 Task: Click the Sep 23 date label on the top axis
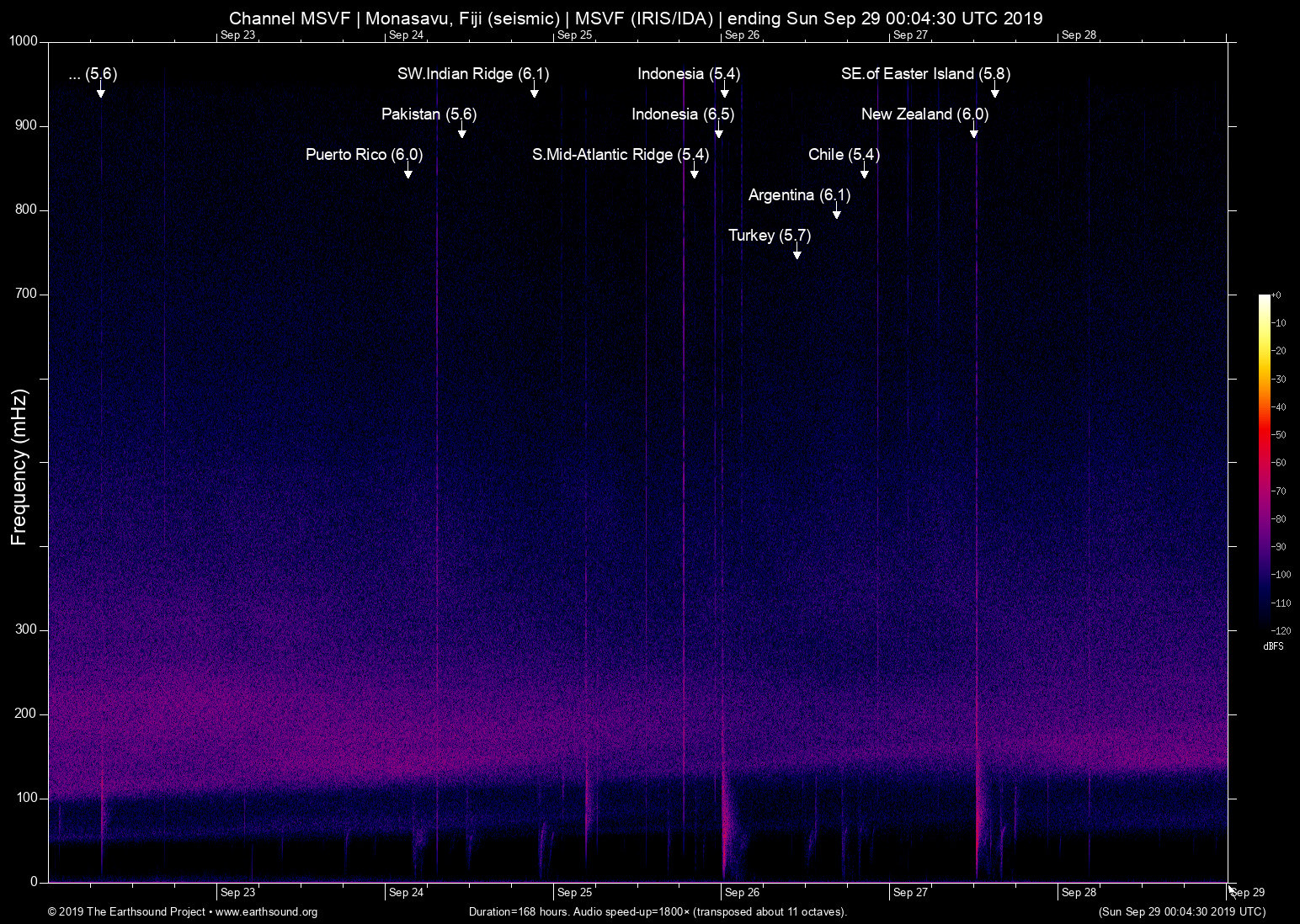237,35
